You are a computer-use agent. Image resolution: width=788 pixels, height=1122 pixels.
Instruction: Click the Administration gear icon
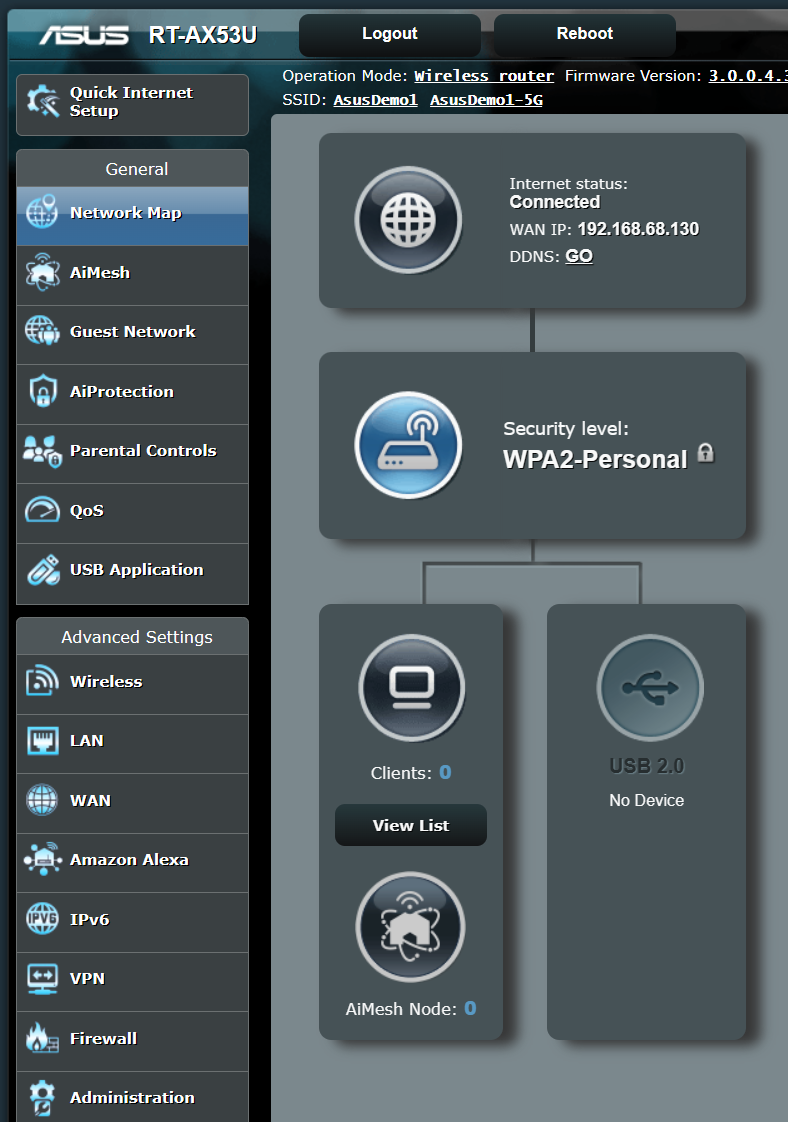pyautogui.click(x=42, y=1098)
